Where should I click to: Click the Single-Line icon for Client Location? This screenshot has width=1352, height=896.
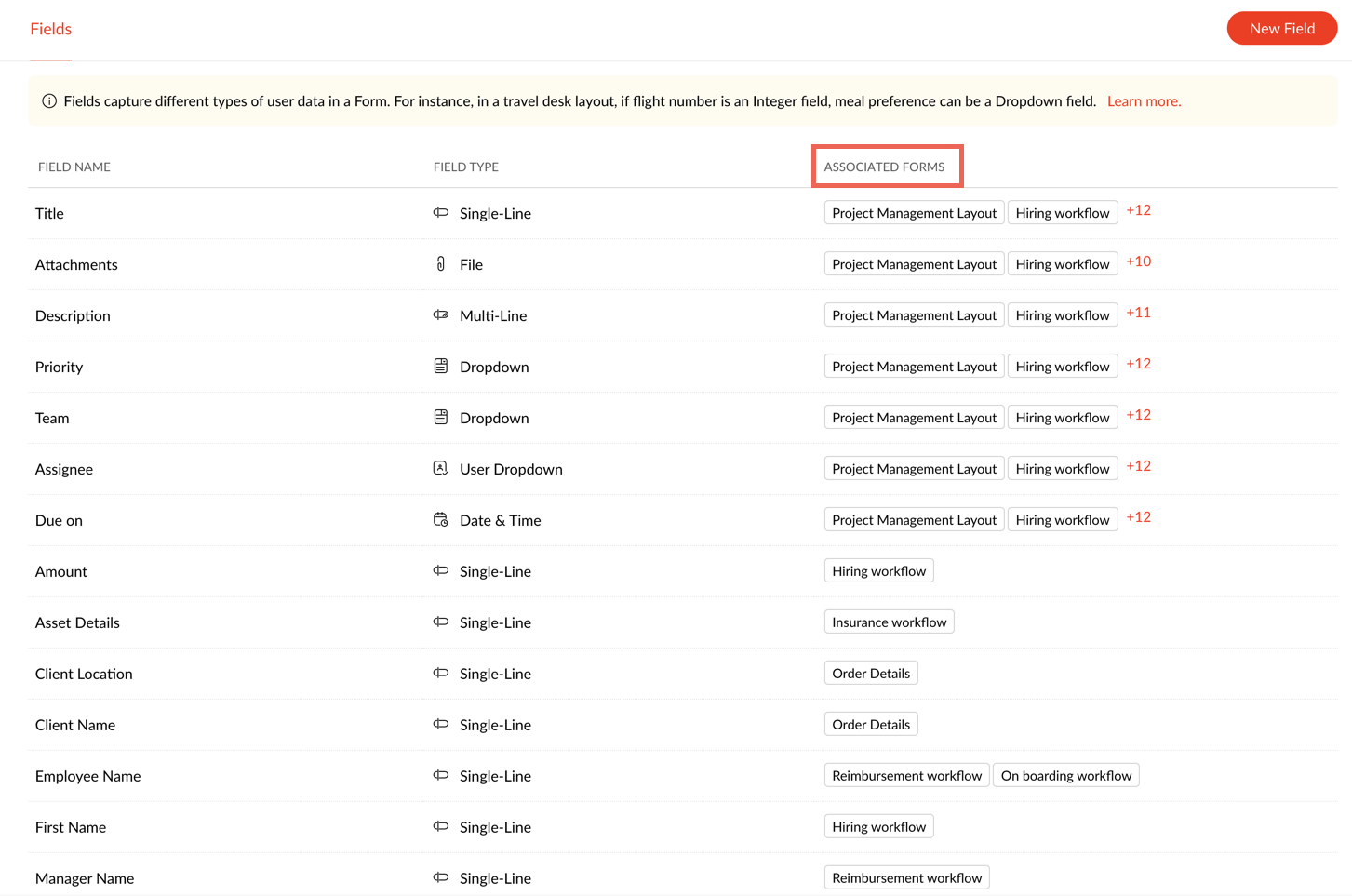[441, 674]
